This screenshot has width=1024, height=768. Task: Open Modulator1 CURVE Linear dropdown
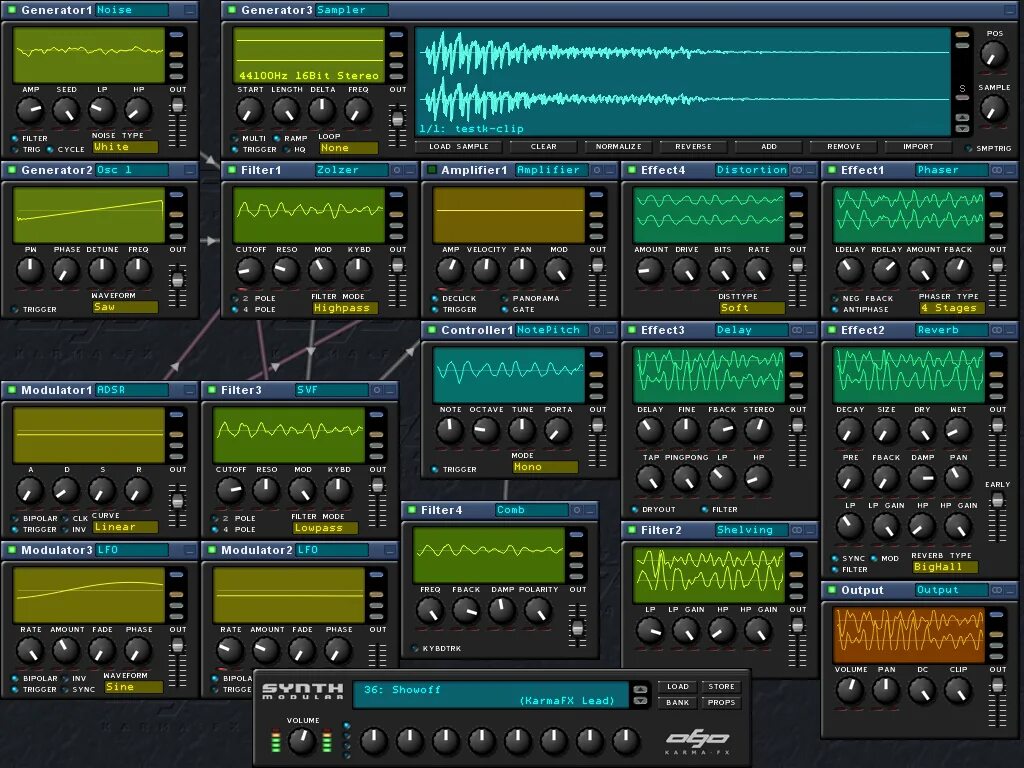click(x=124, y=527)
